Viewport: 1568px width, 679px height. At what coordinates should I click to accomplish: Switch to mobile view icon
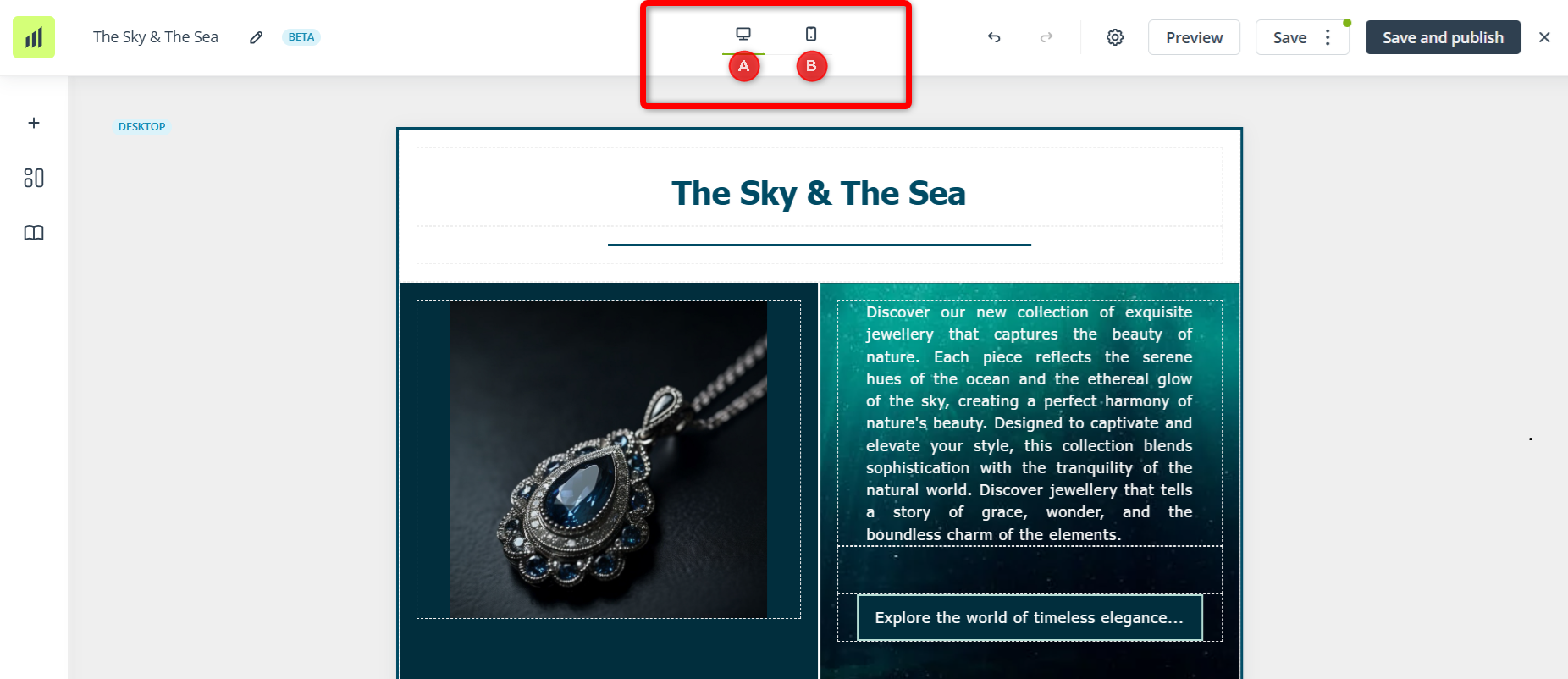(811, 34)
